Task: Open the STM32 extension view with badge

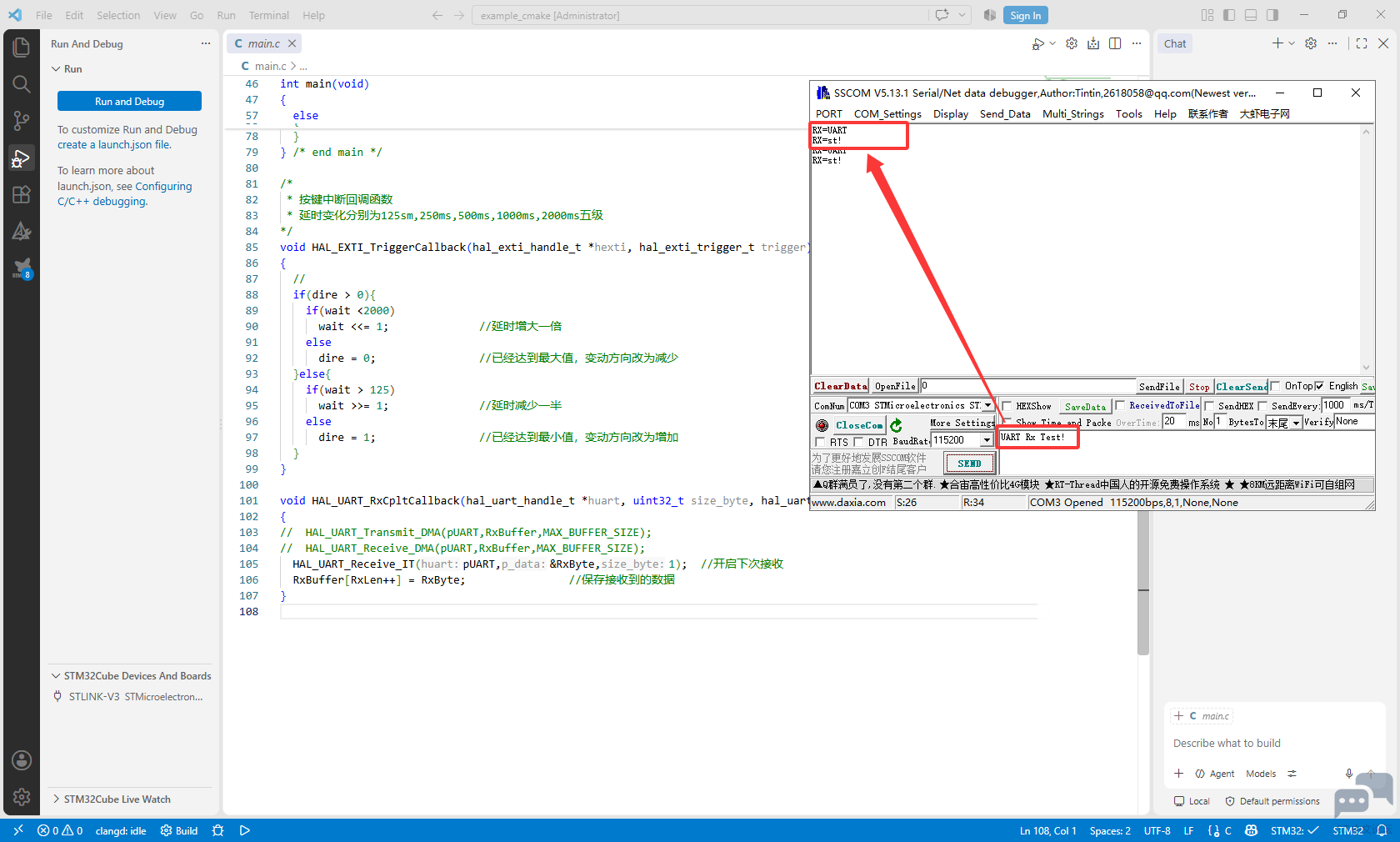Action: [22, 268]
